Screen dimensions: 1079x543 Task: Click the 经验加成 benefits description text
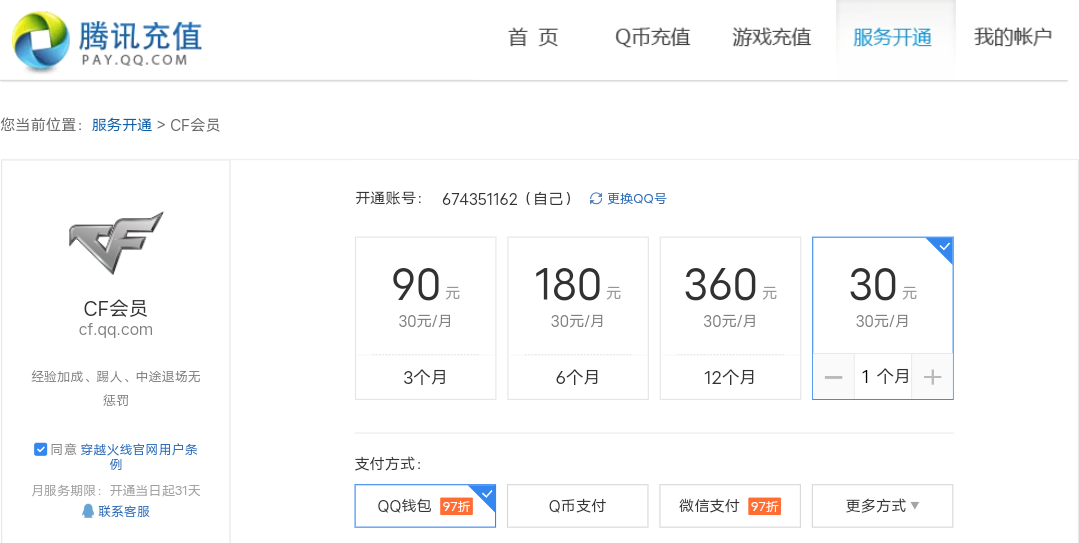pos(116,388)
